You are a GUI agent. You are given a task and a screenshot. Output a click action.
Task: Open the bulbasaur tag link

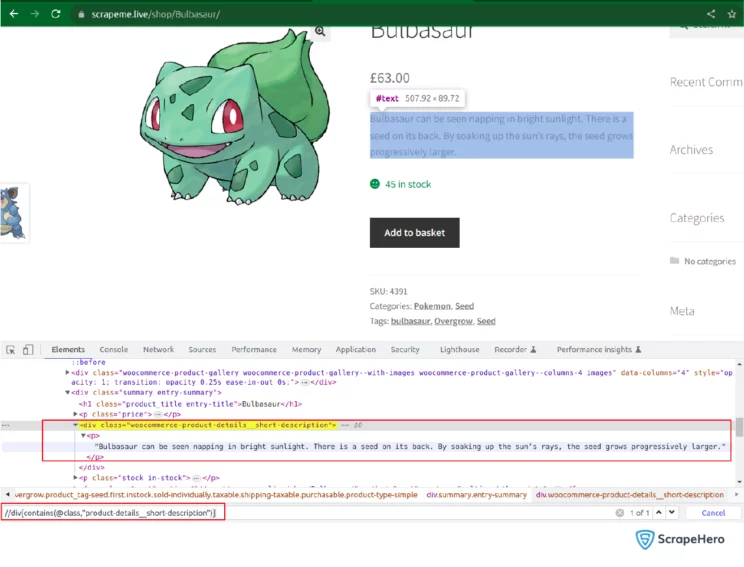(410, 321)
